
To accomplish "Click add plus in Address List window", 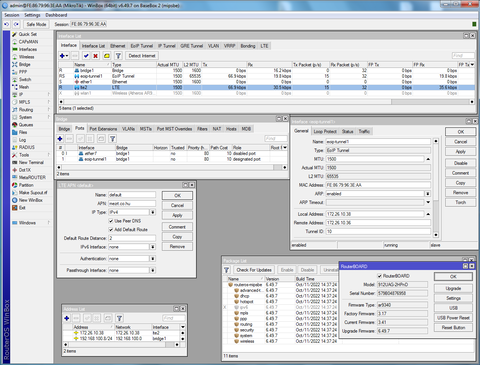I will tap(67, 318).
